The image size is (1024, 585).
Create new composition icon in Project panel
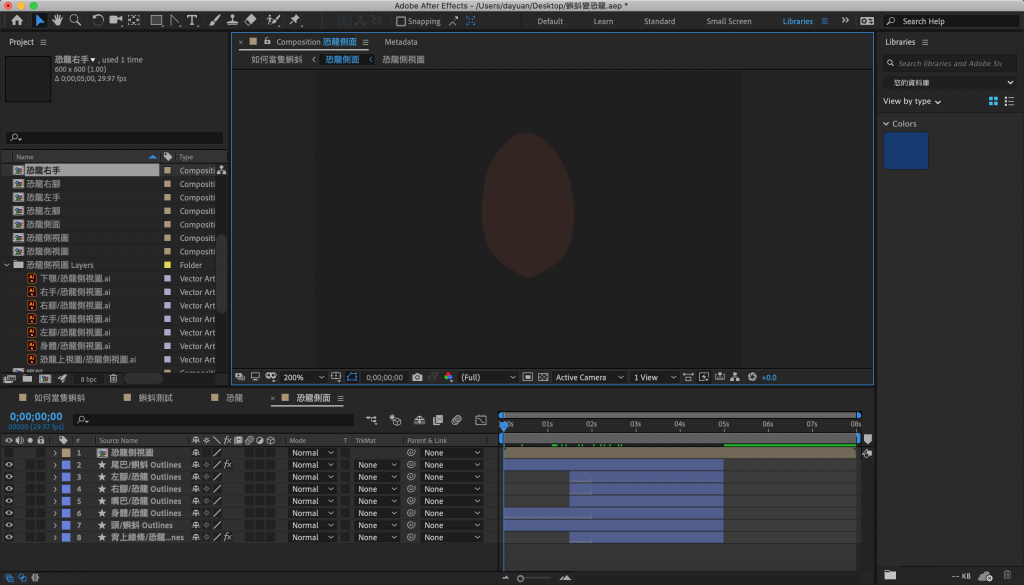45,379
